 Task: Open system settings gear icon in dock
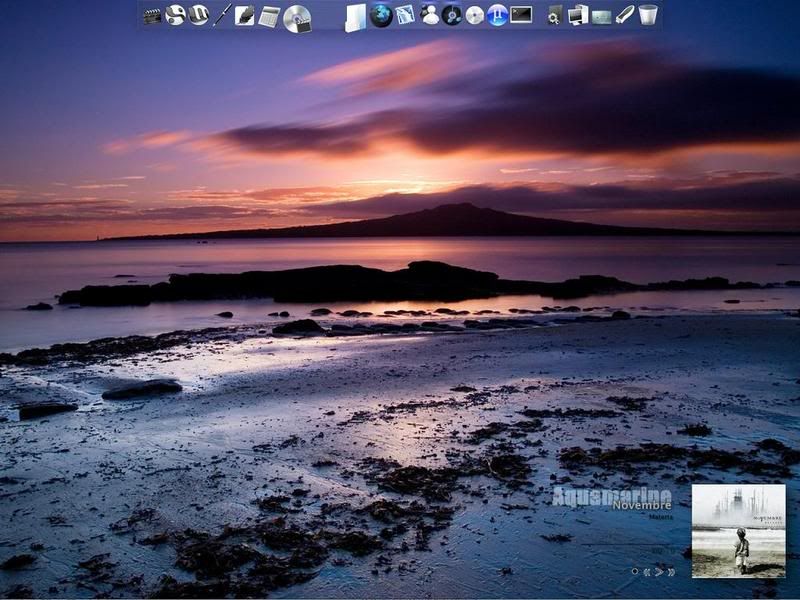[x=555, y=15]
